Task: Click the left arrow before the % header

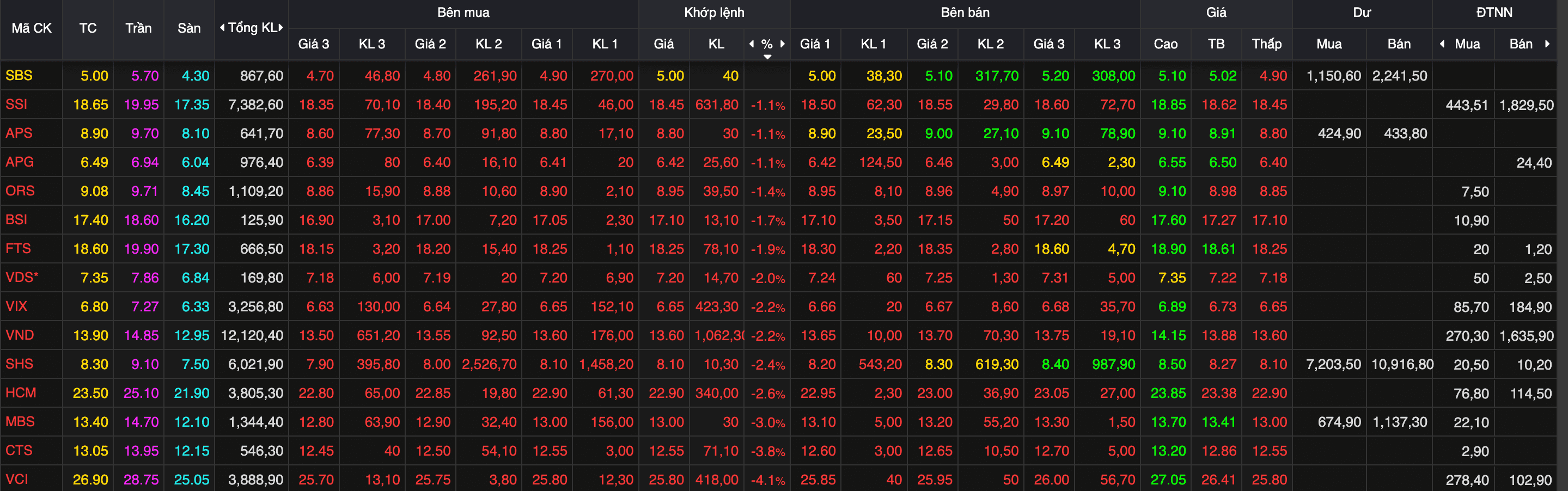Action: pos(752,44)
